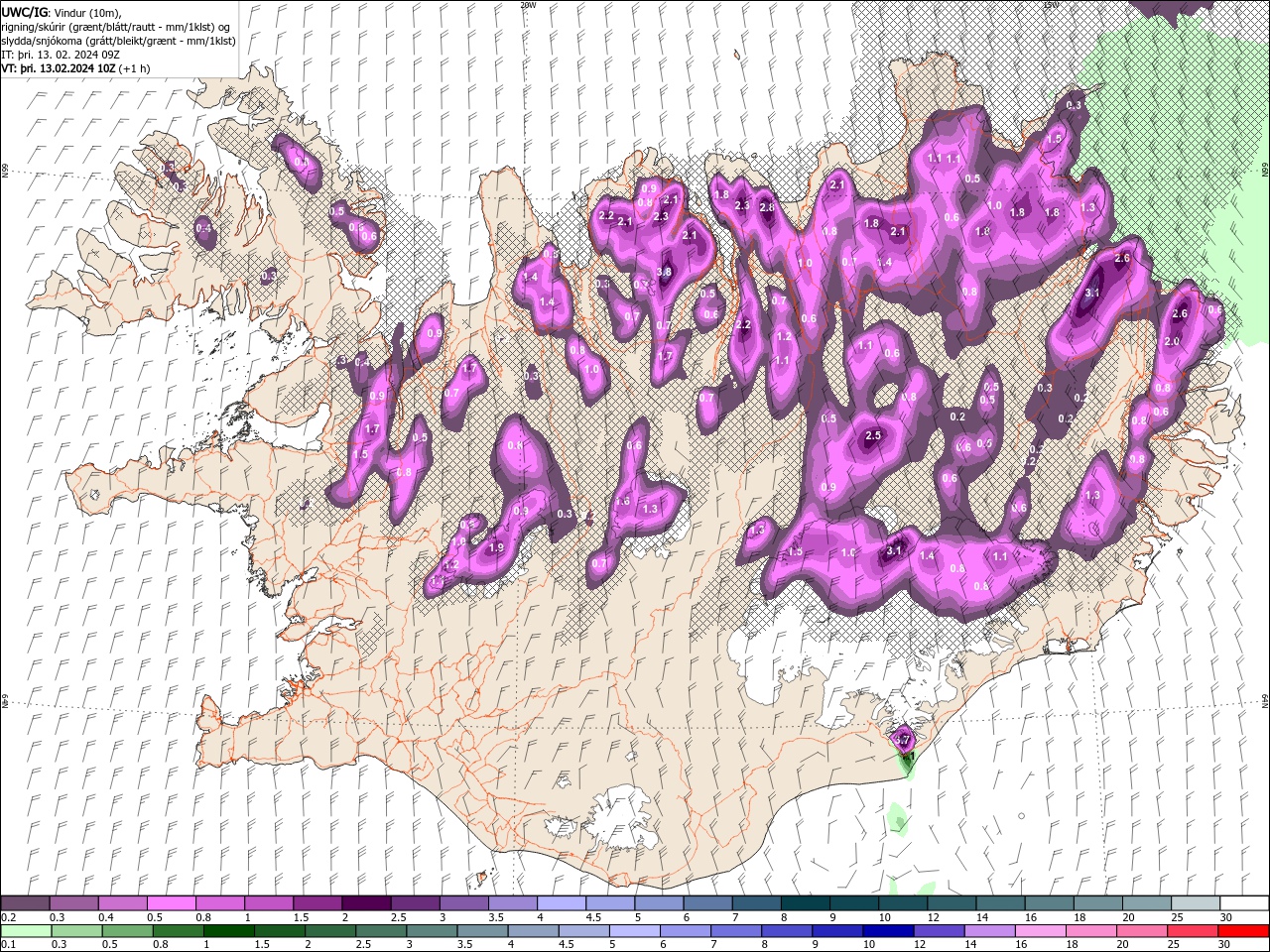Viewport: 1270px width, 952px height.
Task: Click the '0.1' label on the bottom scale
Action: click(9, 945)
